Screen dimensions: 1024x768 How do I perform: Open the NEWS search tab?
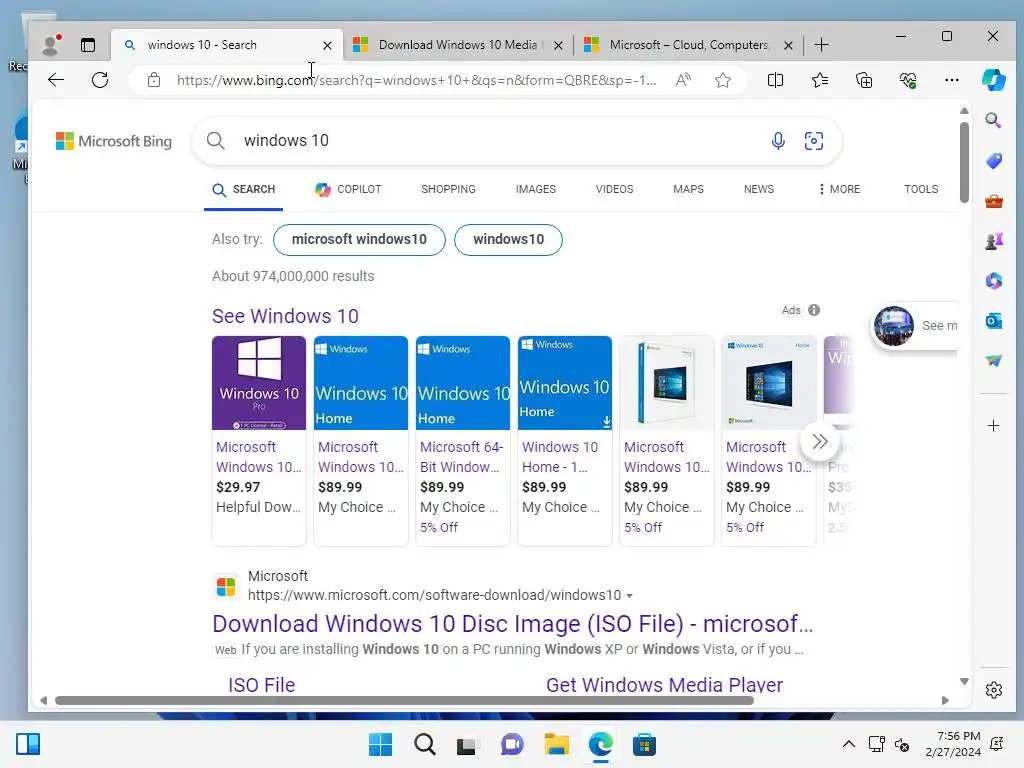758,189
